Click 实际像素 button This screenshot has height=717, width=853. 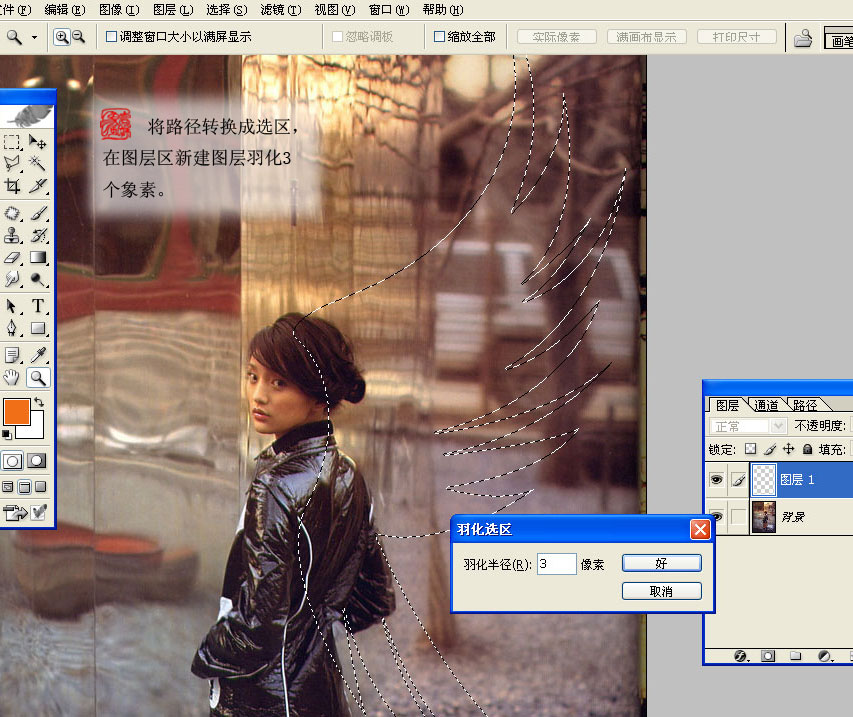click(557, 36)
